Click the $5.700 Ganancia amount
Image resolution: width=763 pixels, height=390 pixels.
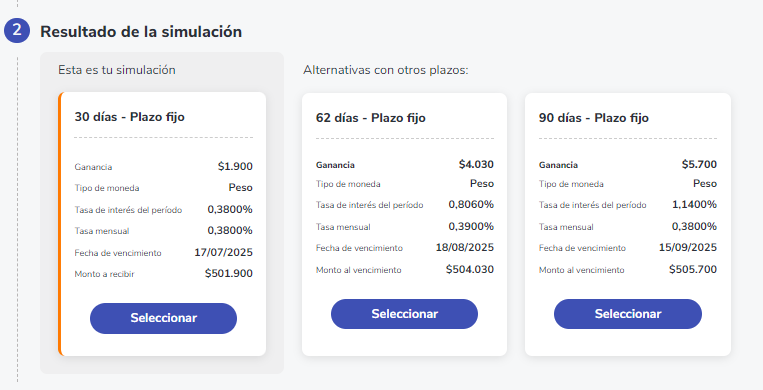699,165
